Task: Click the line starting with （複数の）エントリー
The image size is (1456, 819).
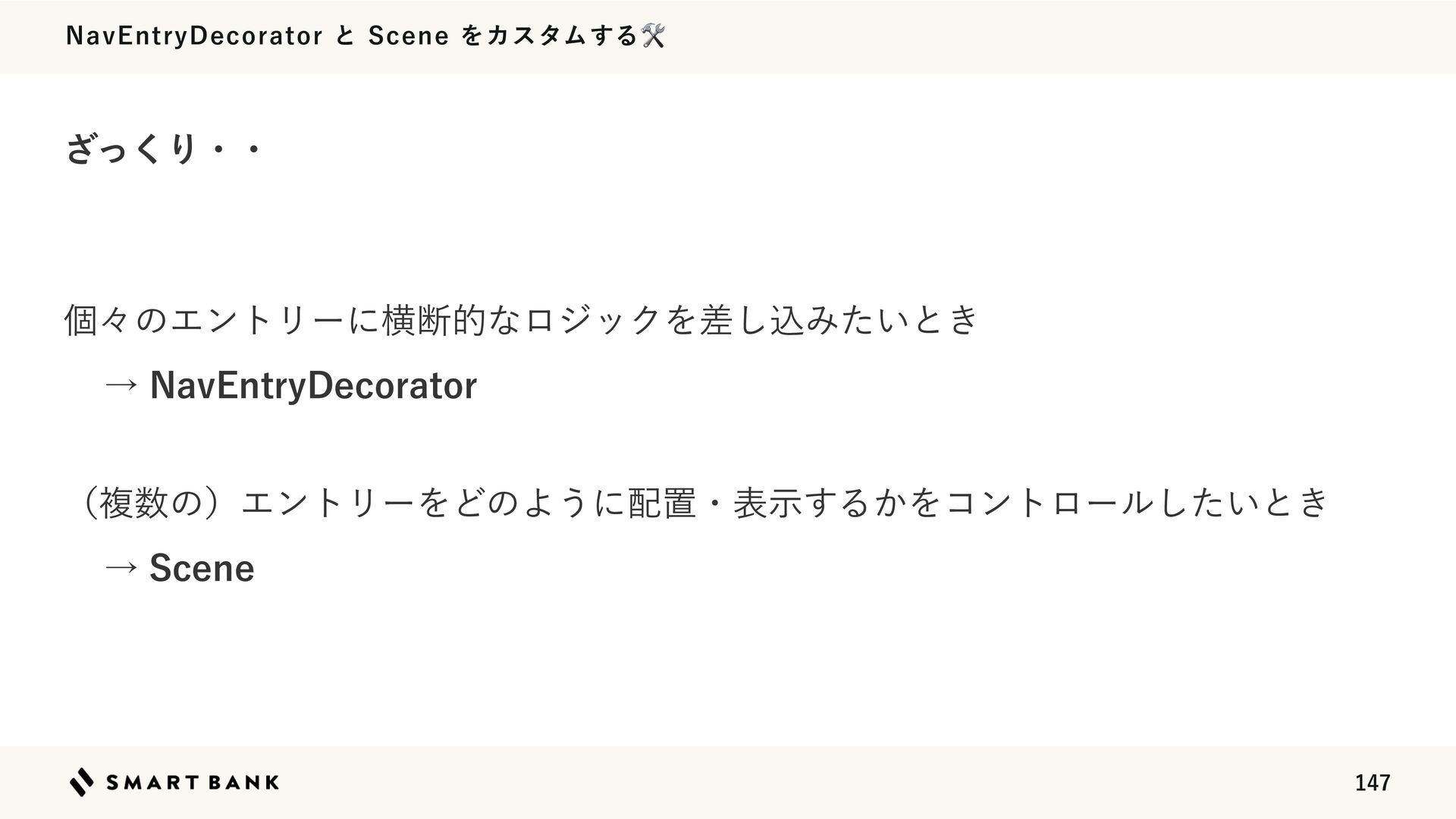Action: pos(698,502)
